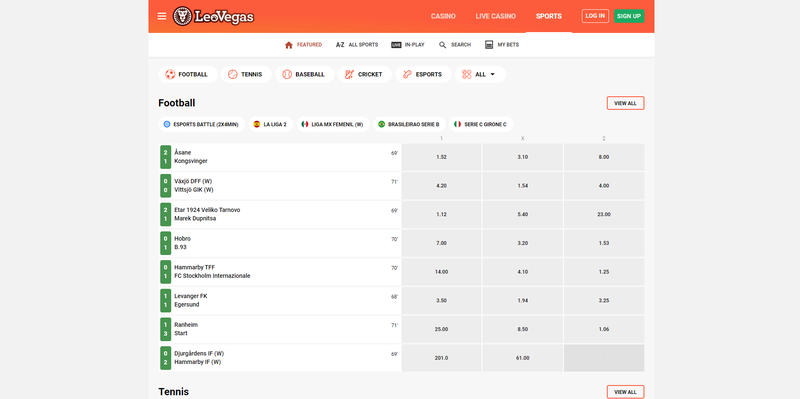800x399 pixels.
Task: Select FC Stockholm Internazionale odds 1.25
Action: (604, 272)
